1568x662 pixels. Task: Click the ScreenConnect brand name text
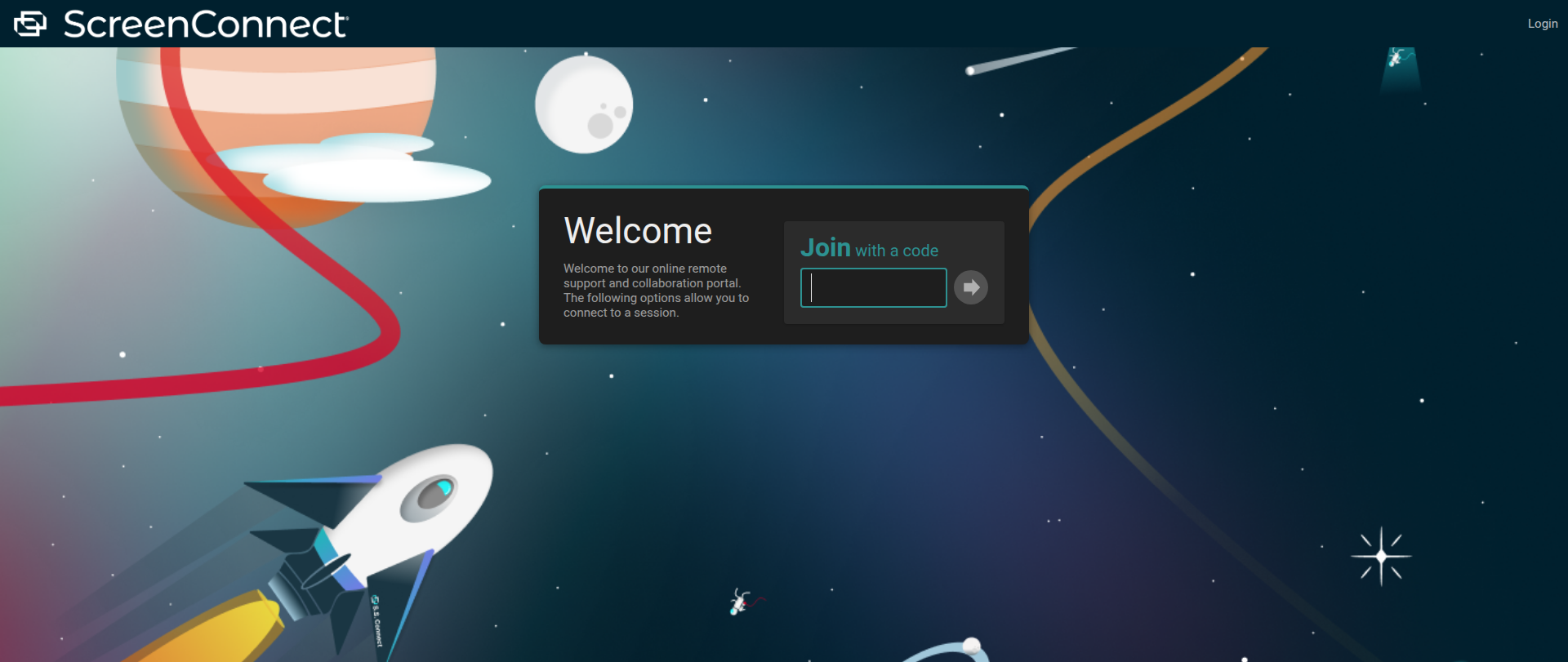(206, 24)
